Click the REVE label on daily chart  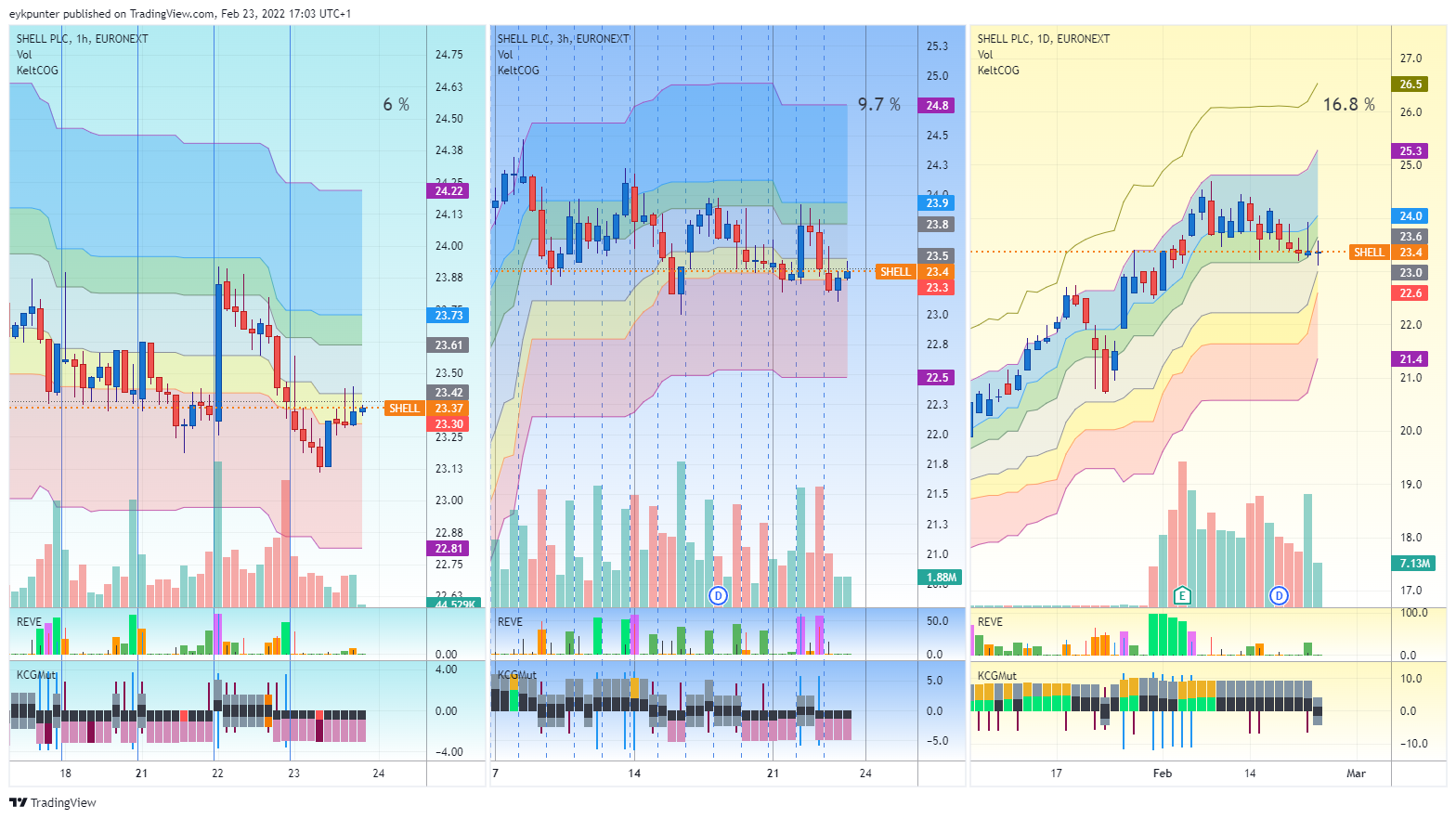pyautogui.click(x=990, y=622)
